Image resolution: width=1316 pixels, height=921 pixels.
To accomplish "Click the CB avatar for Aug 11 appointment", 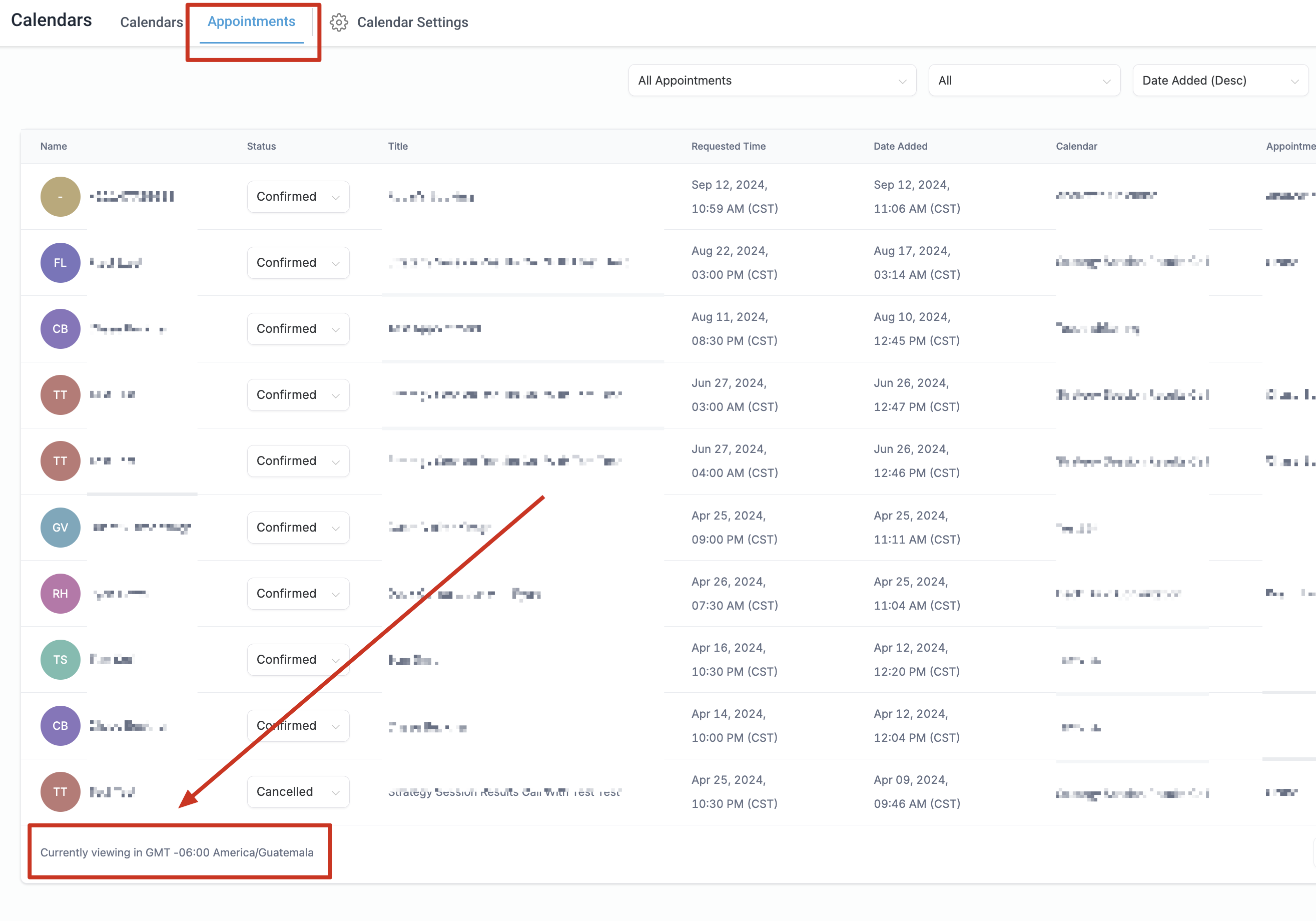I will [60, 328].
